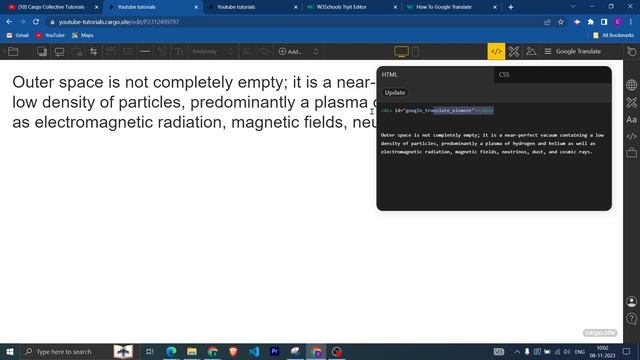Click the text size Tt icon
This screenshot has height=360, width=640.
[179, 51]
